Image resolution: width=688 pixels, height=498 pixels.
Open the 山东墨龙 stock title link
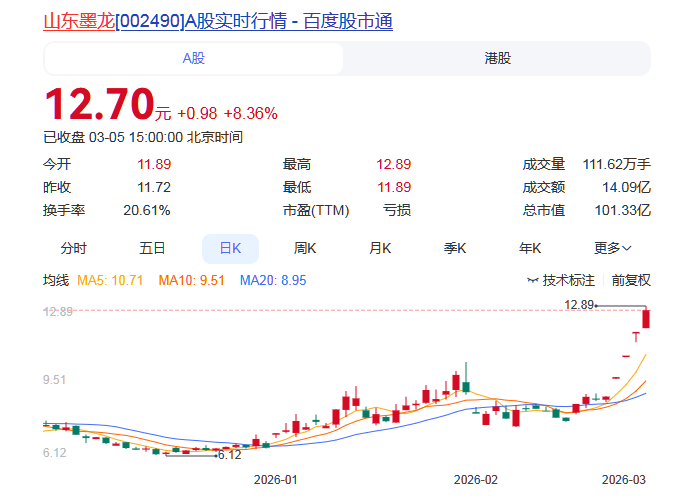point(217,21)
